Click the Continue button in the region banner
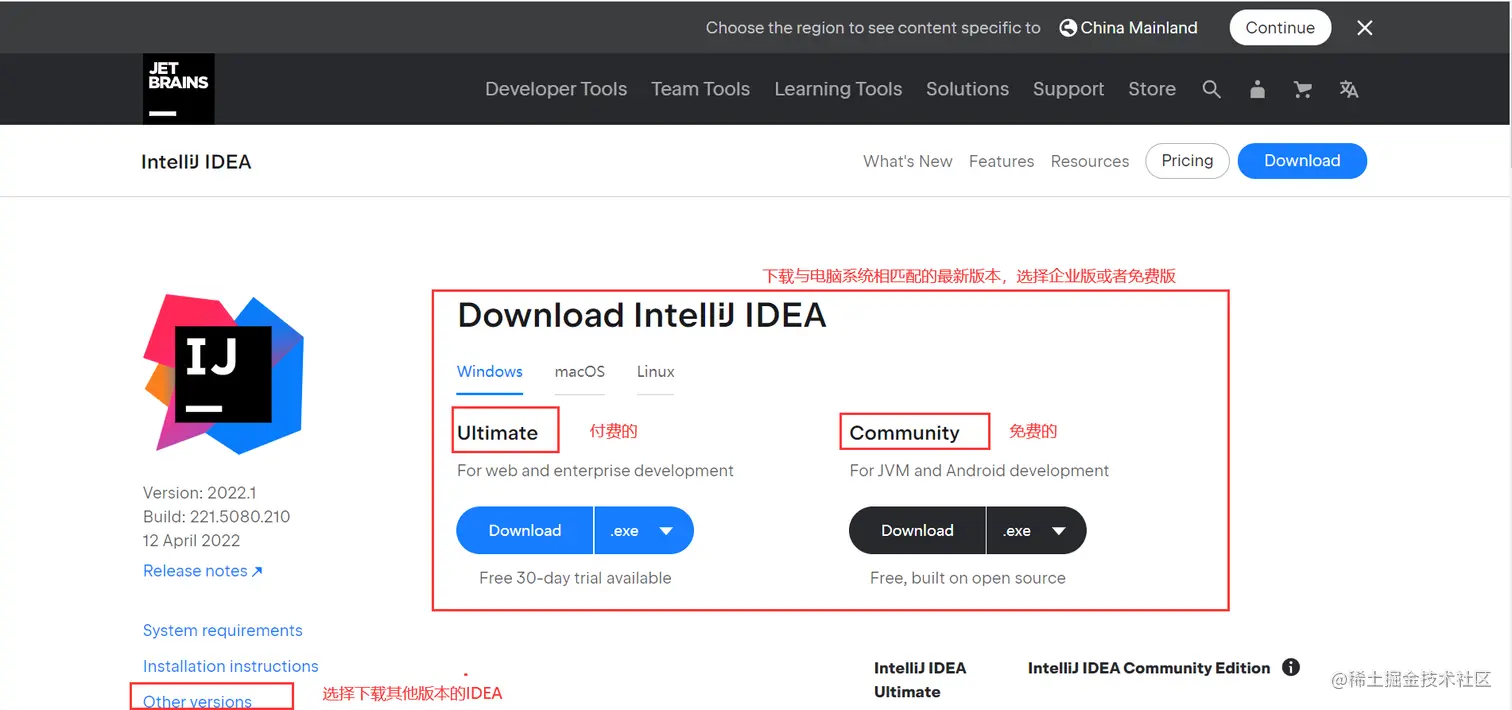The height and width of the screenshot is (710, 1512). pos(1280,27)
